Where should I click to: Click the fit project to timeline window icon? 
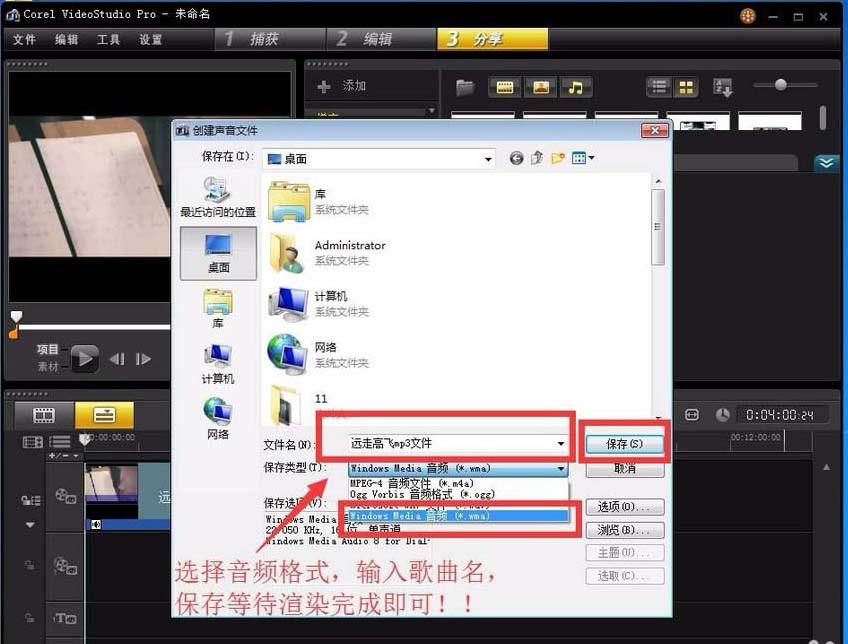point(692,413)
